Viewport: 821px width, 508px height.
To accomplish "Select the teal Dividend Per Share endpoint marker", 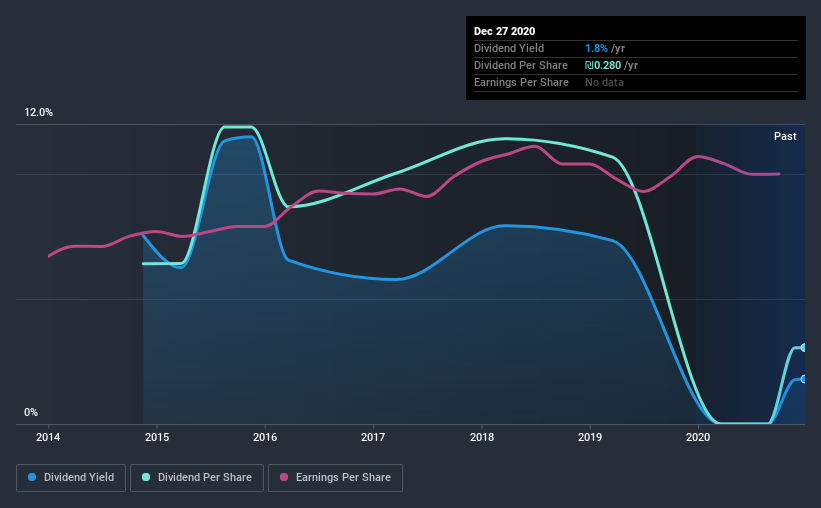I will [x=803, y=347].
